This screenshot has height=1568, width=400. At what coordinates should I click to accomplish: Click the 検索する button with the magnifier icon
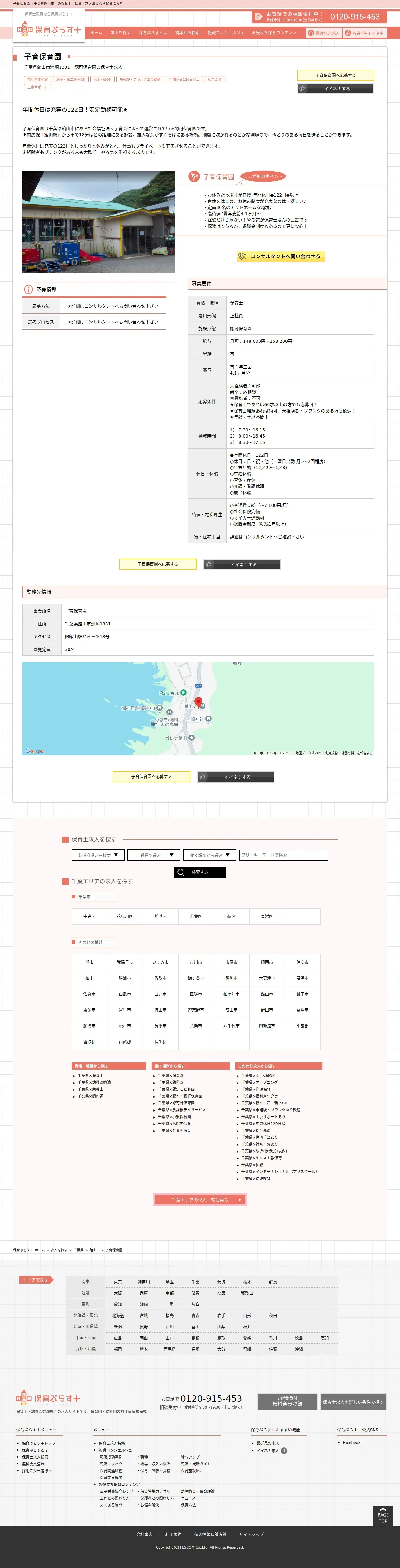200,872
